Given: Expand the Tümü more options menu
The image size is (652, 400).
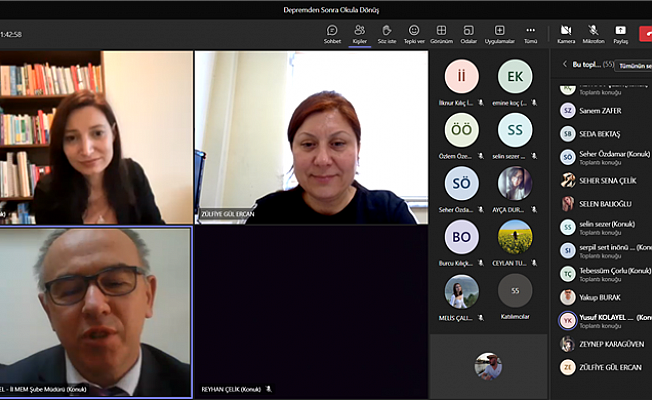Looking at the screenshot, I should point(531,33).
